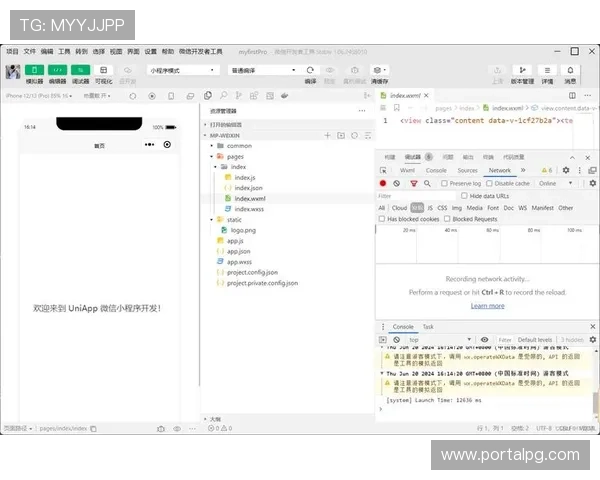The height and width of the screenshot is (480, 600).
Task: Collapse the pages folder in file tree
Action: tap(213, 156)
